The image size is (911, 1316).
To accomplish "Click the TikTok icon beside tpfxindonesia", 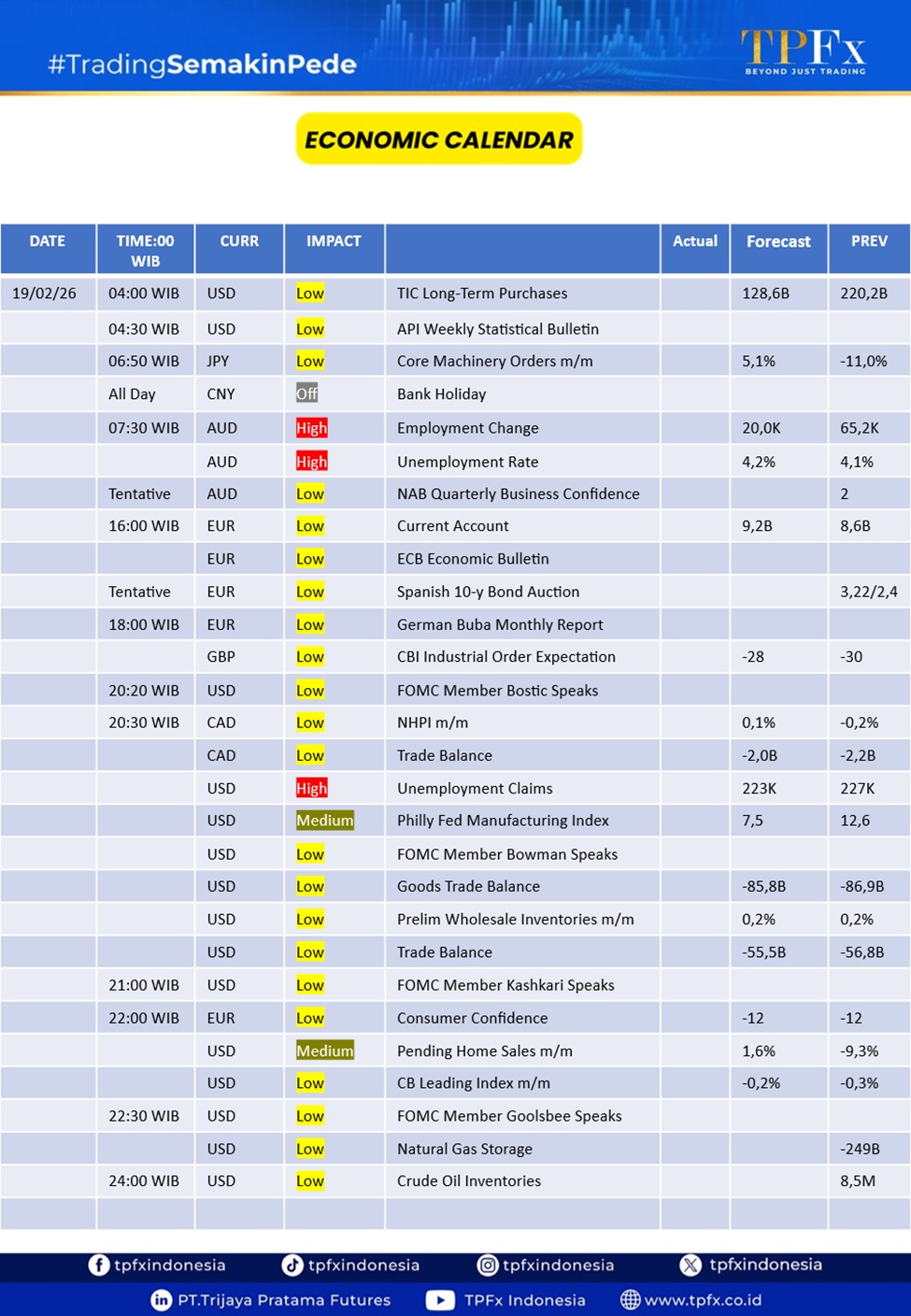I will (x=292, y=1265).
